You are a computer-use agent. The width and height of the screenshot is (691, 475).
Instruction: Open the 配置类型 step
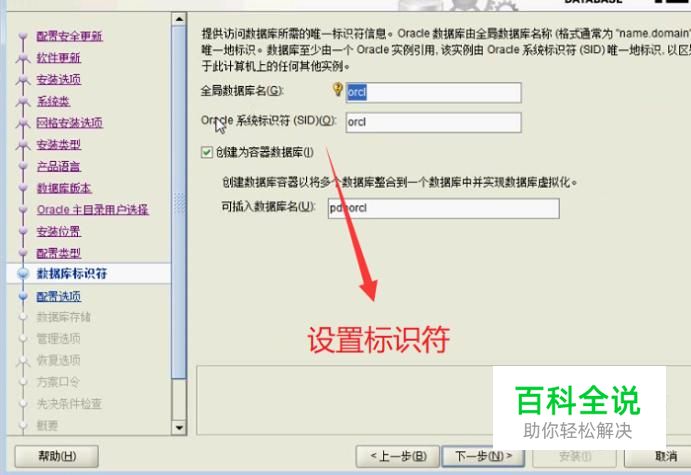(59, 253)
